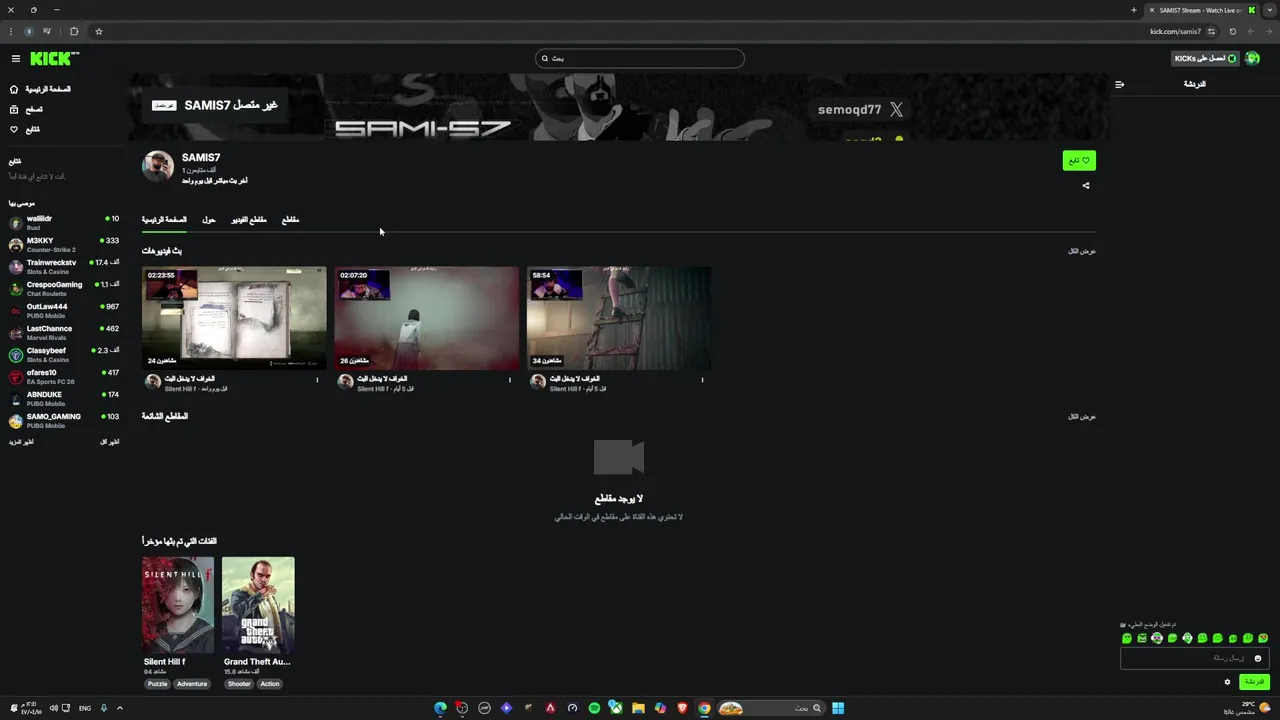Click the semoqd77 X link in the banner
This screenshot has height=720, width=1280.
[x=860, y=110]
